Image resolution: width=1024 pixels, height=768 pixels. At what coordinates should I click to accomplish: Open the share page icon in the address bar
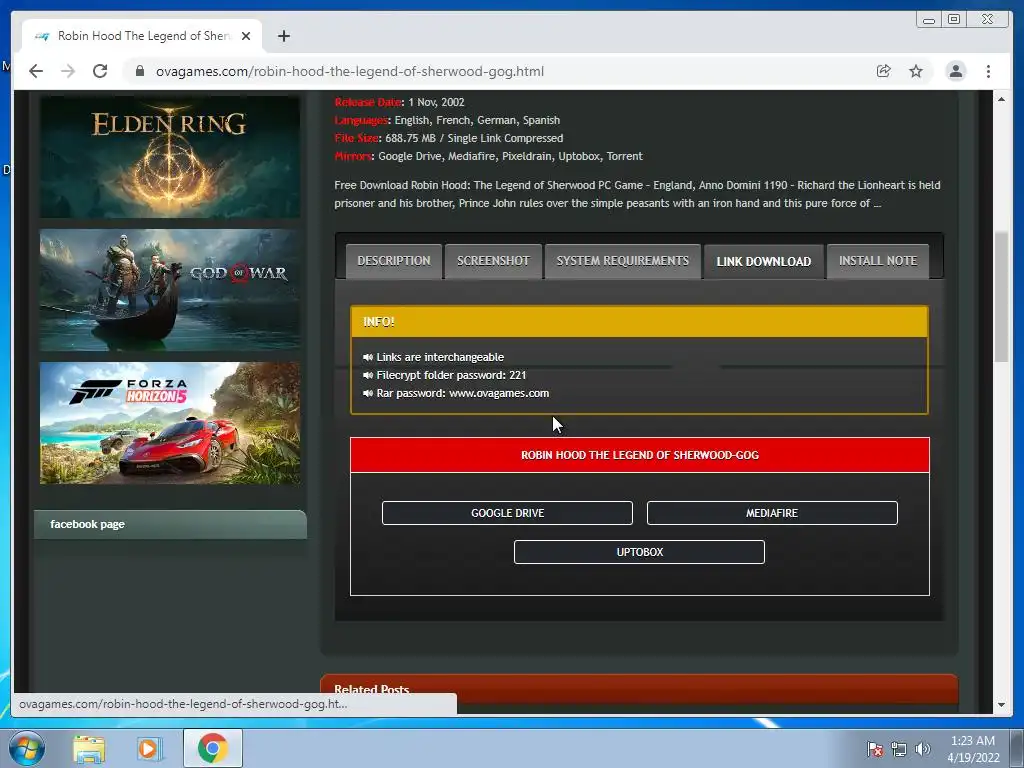pos(883,71)
